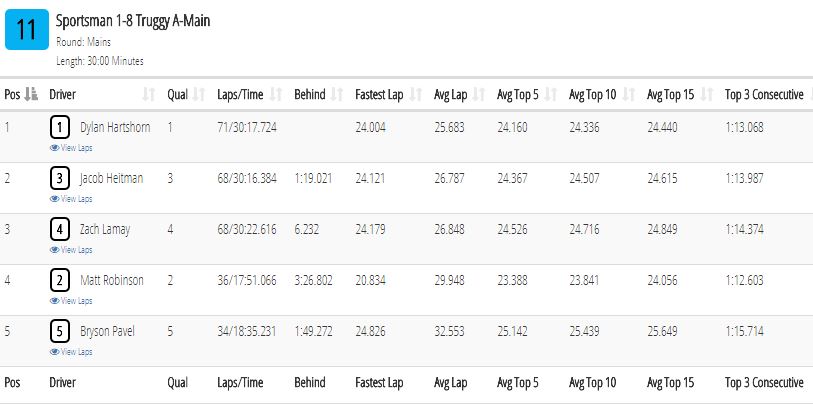The height and width of the screenshot is (404, 813).
Task: Click the blue race number 11 badge
Action: click(27, 30)
